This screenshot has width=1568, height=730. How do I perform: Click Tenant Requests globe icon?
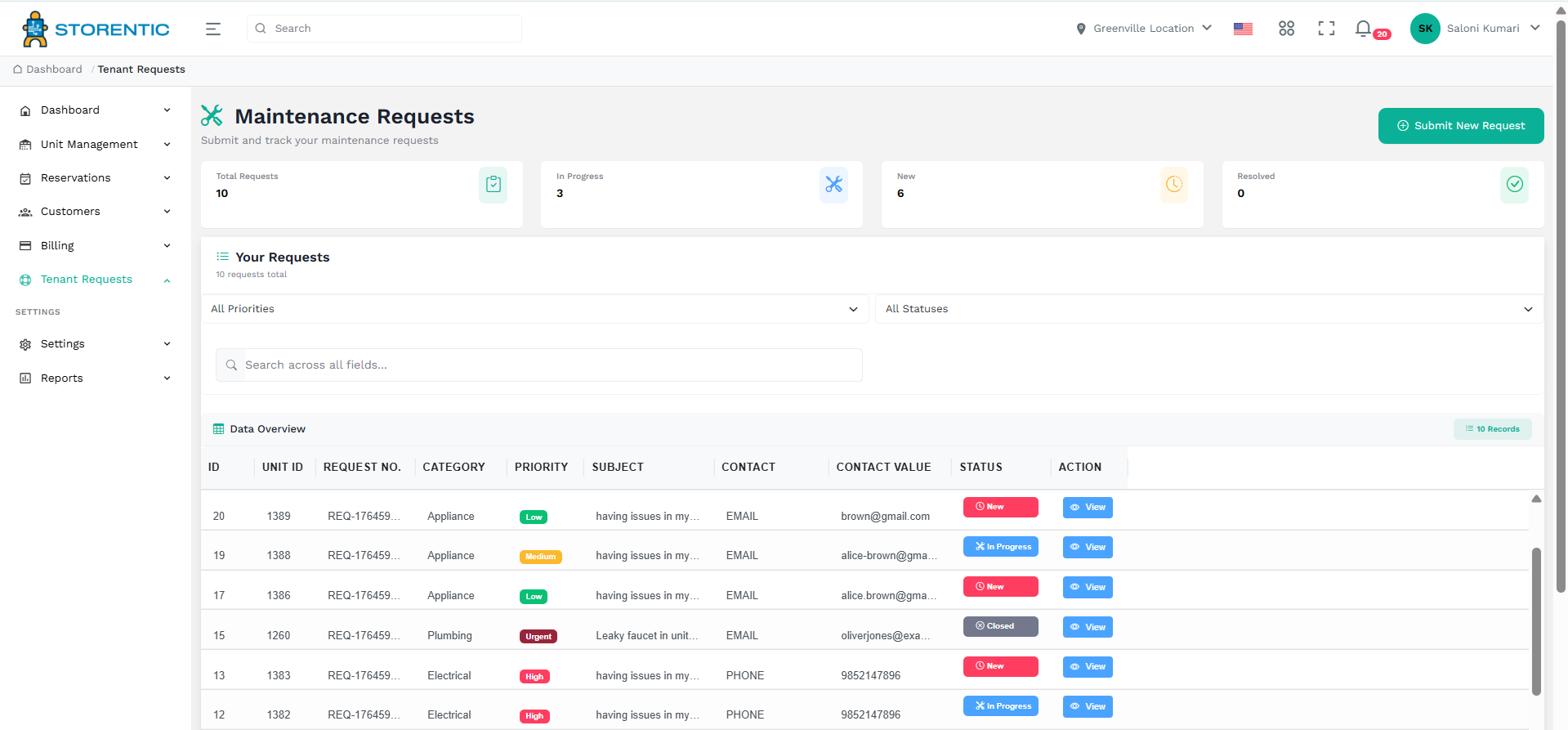25,280
